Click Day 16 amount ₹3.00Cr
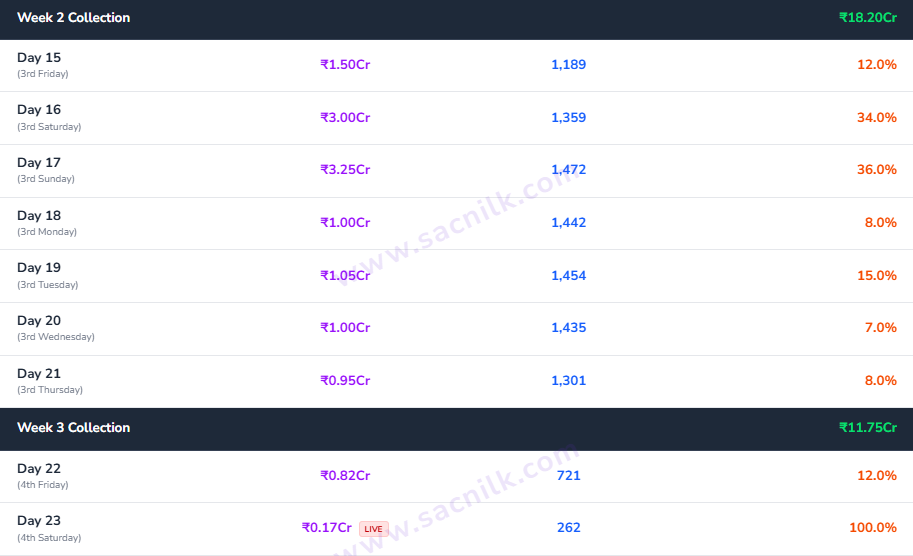913x556 pixels. click(x=345, y=118)
